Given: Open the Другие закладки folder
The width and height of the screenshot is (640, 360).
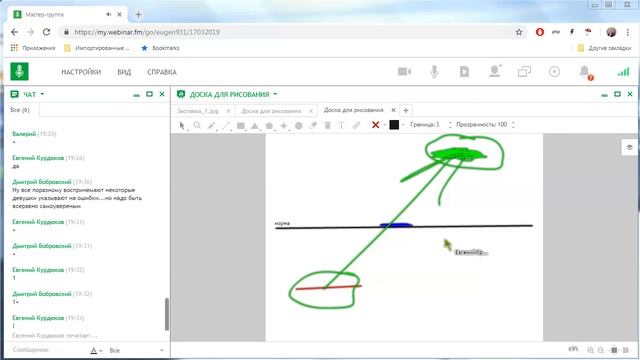Looking at the screenshot, I should 604,48.
